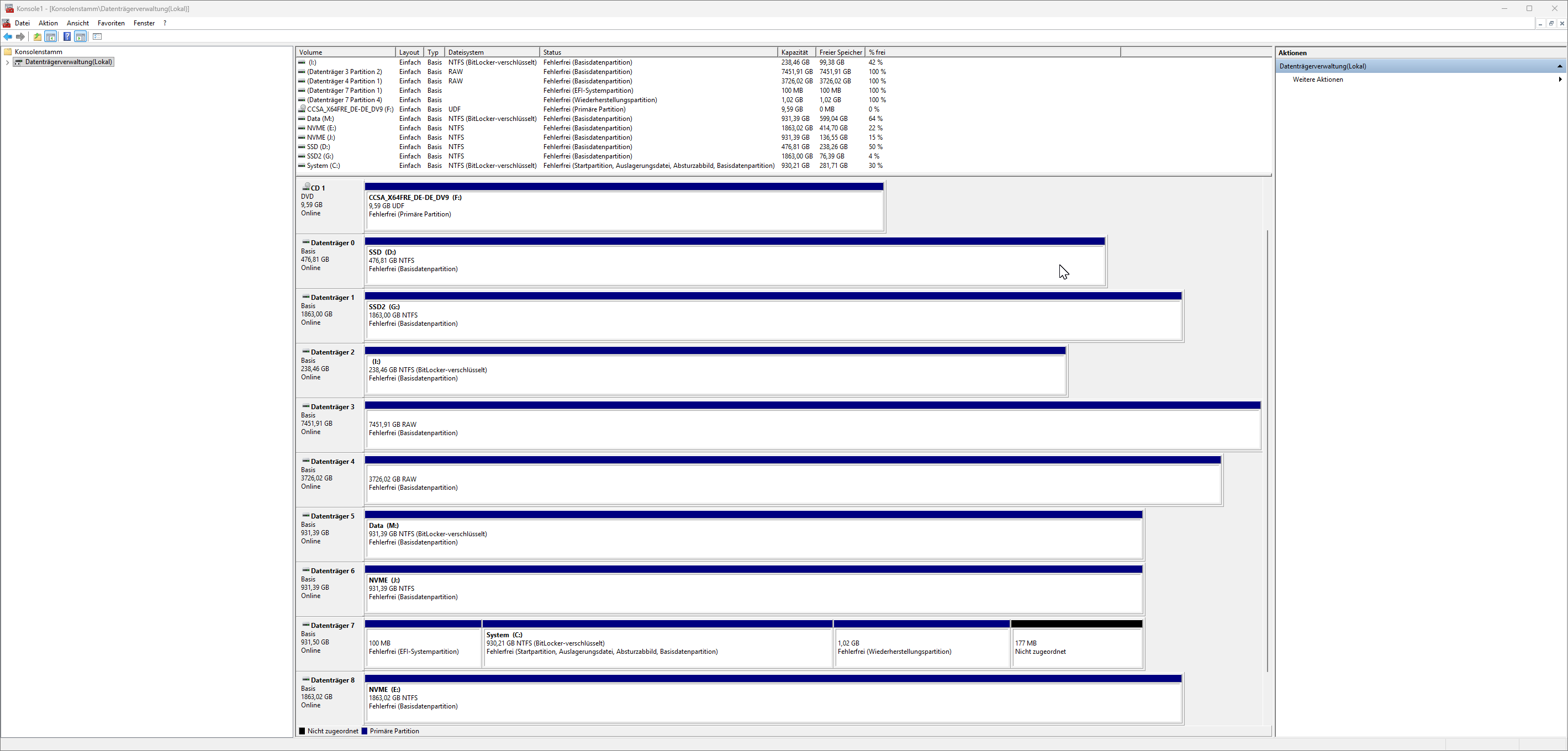The width and height of the screenshot is (1568, 751).
Task: Click drive icon of System (C:) row
Action: pyautogui.click(x=302, y=166)
